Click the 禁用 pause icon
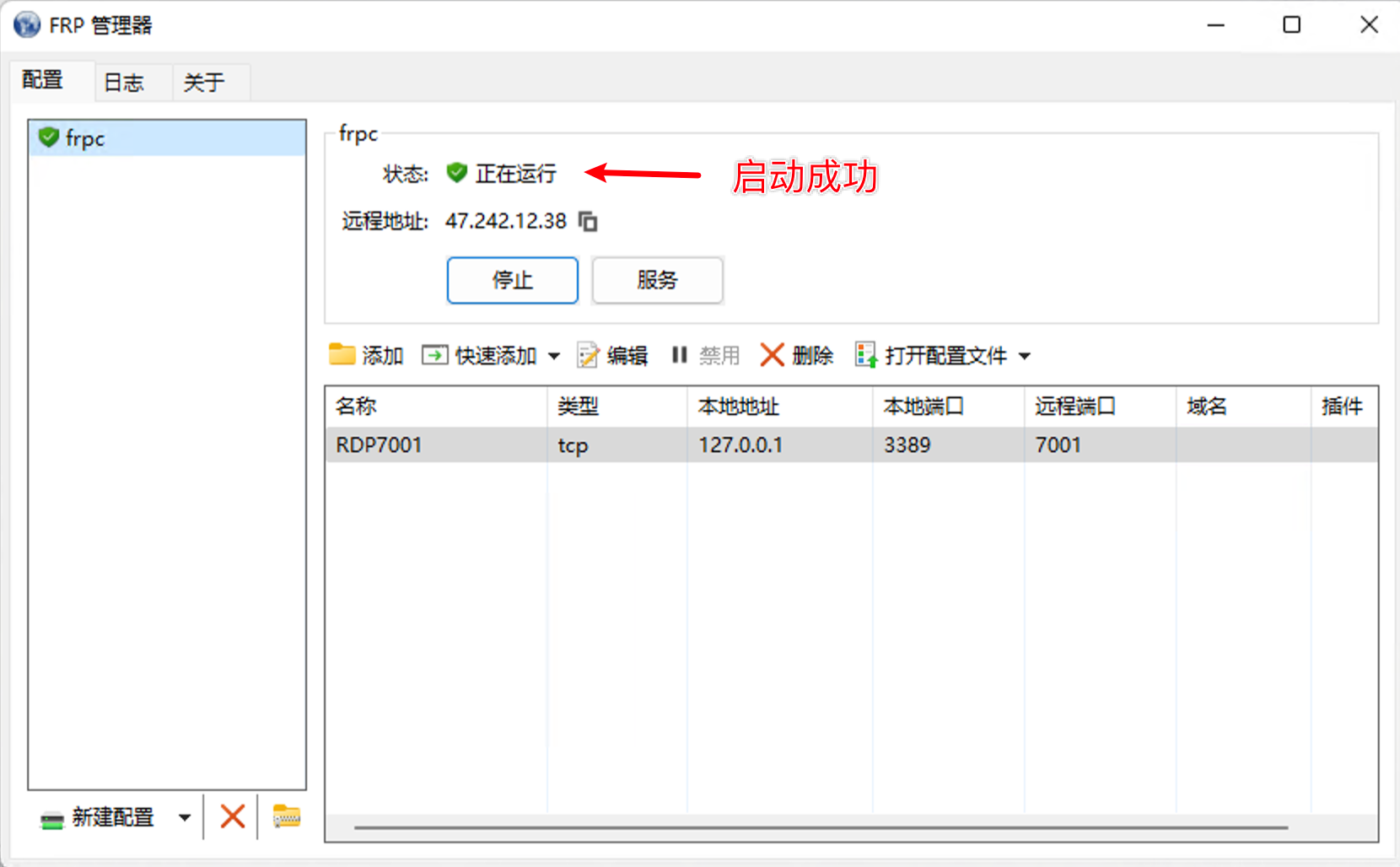Viewport: 1400px width, 867px height. click(x=680, y=355)
